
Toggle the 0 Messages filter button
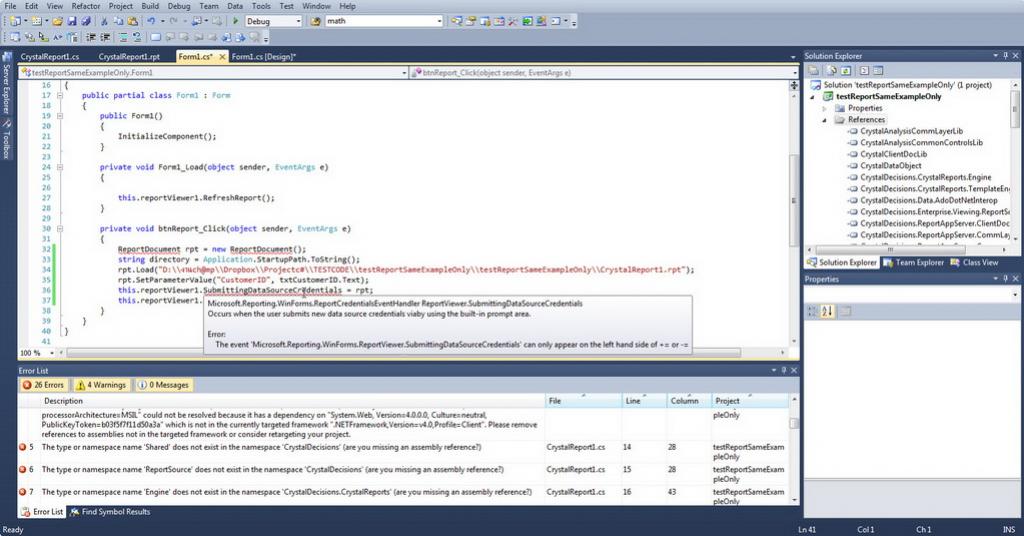click(x=163, y=385)
